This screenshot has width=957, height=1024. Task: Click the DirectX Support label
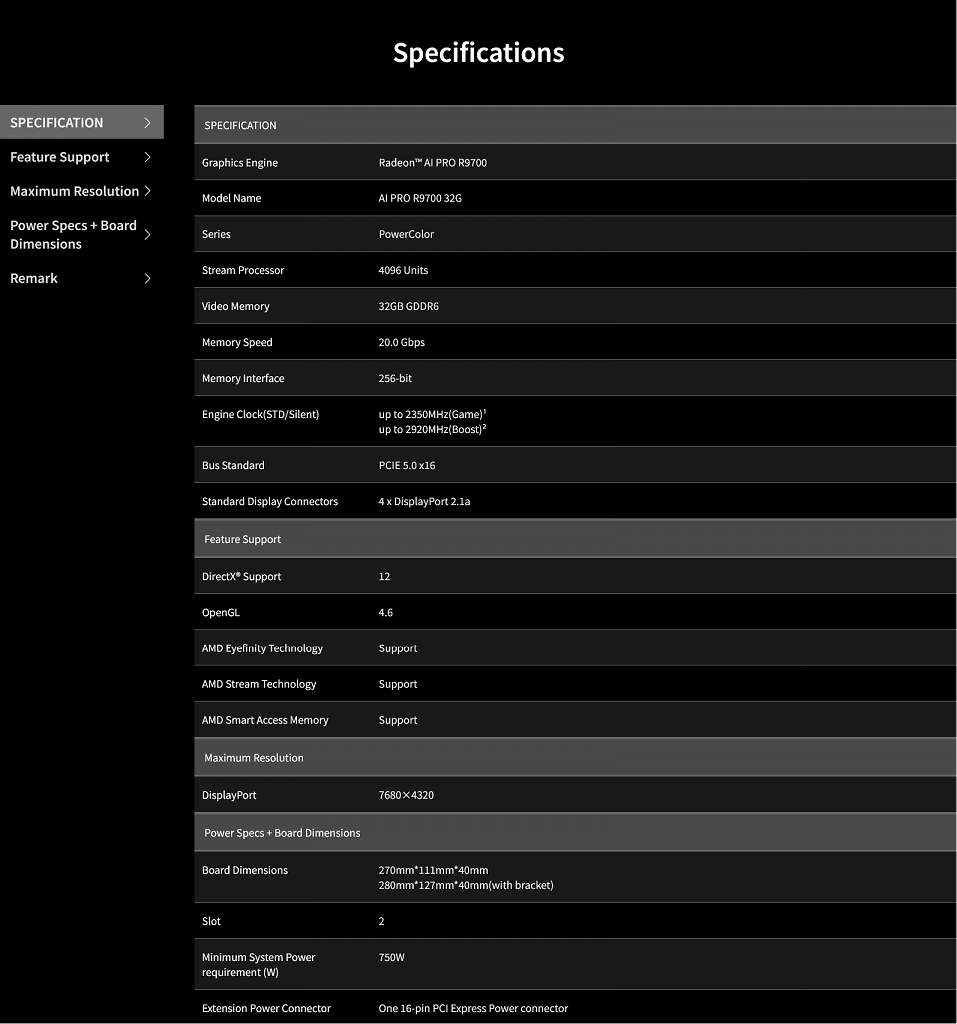pyautogui.click(x=242, y=576)
